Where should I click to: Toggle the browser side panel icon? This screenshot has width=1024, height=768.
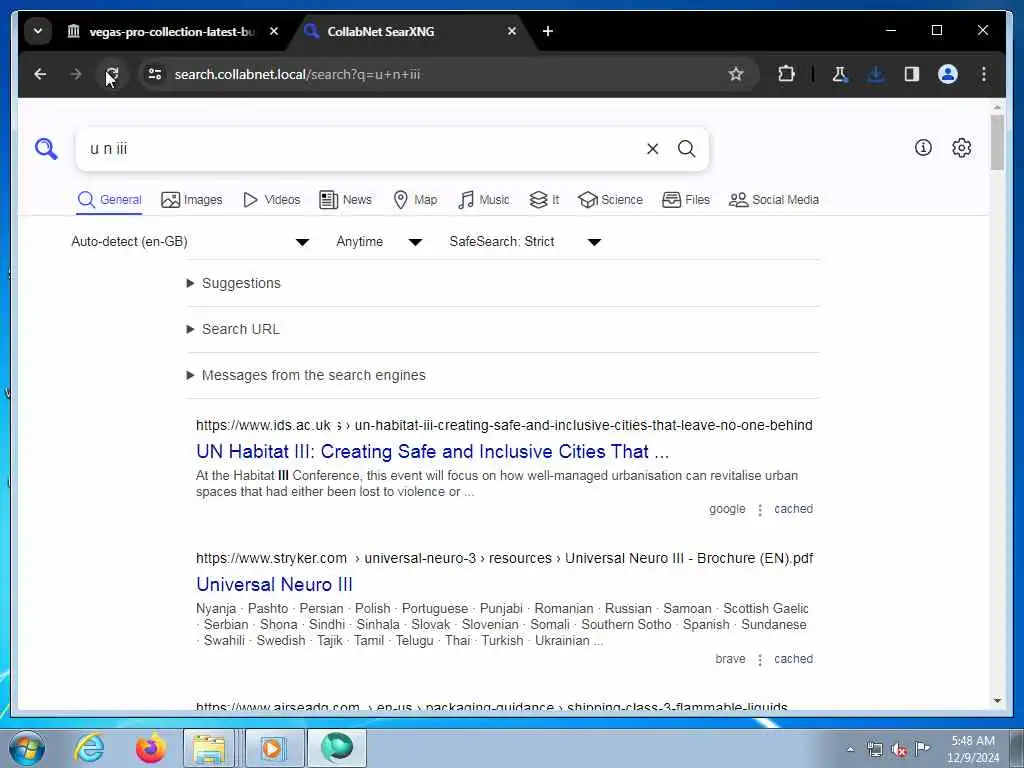click(912, 74)
